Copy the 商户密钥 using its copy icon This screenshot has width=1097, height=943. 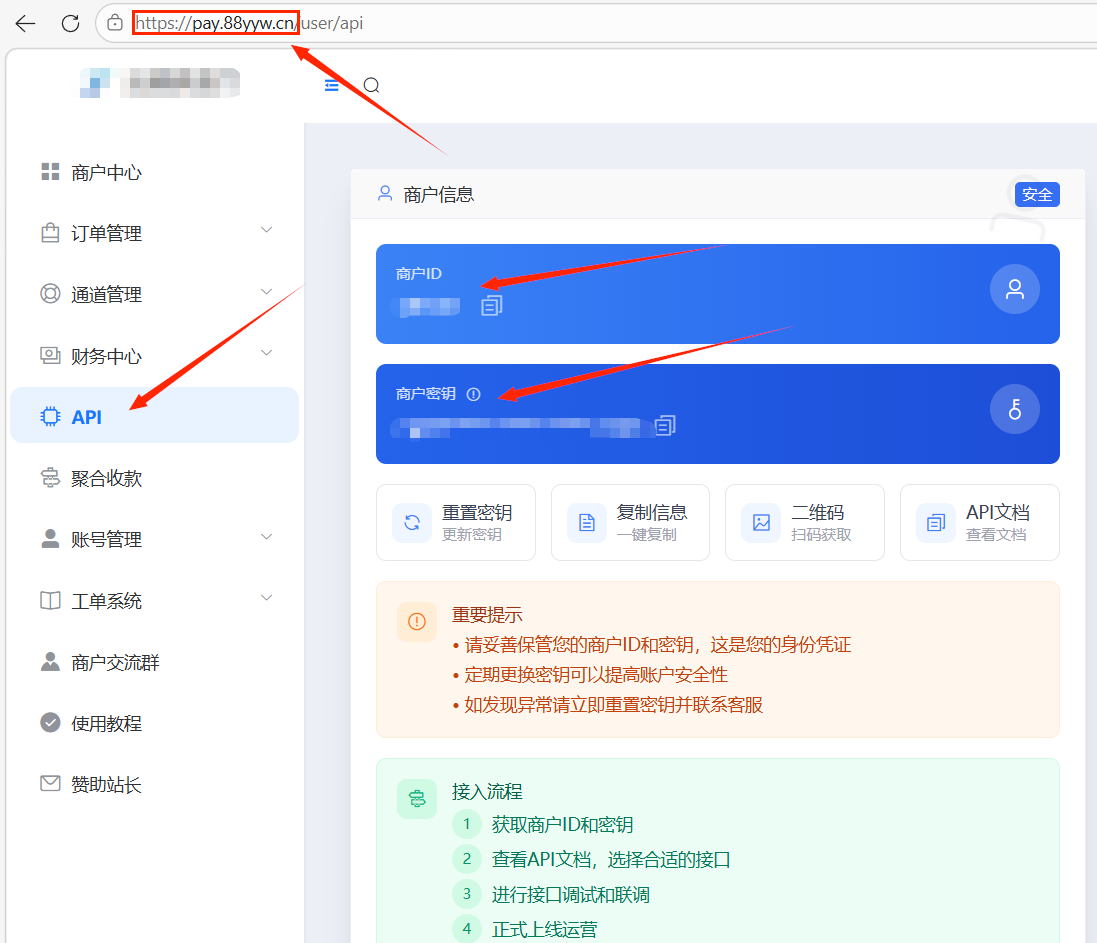665,426
